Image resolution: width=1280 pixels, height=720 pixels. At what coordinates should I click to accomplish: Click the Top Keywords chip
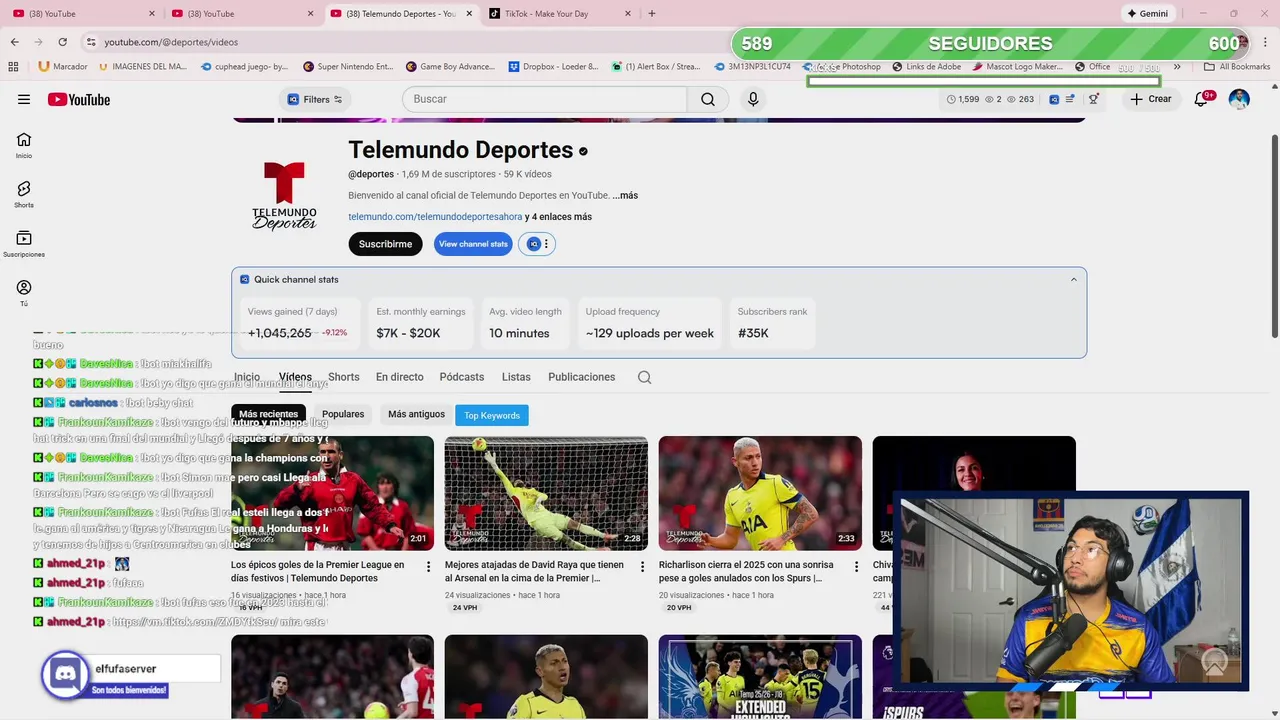(x=492, y=415)
